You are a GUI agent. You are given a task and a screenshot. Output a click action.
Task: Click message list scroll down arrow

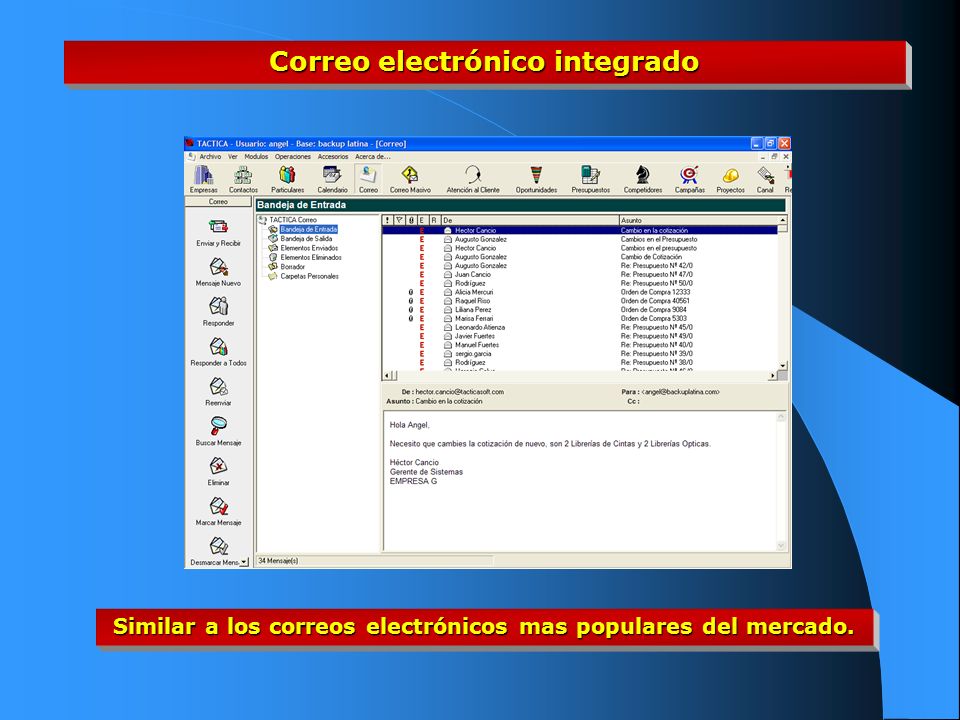point(782,366)
